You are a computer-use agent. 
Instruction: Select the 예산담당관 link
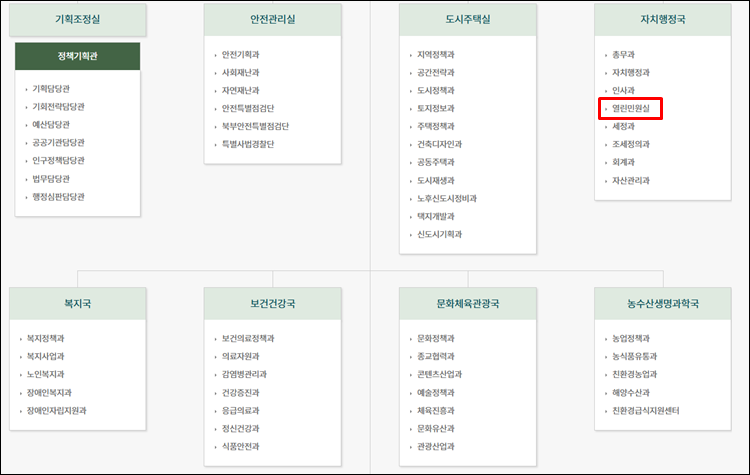51,125
